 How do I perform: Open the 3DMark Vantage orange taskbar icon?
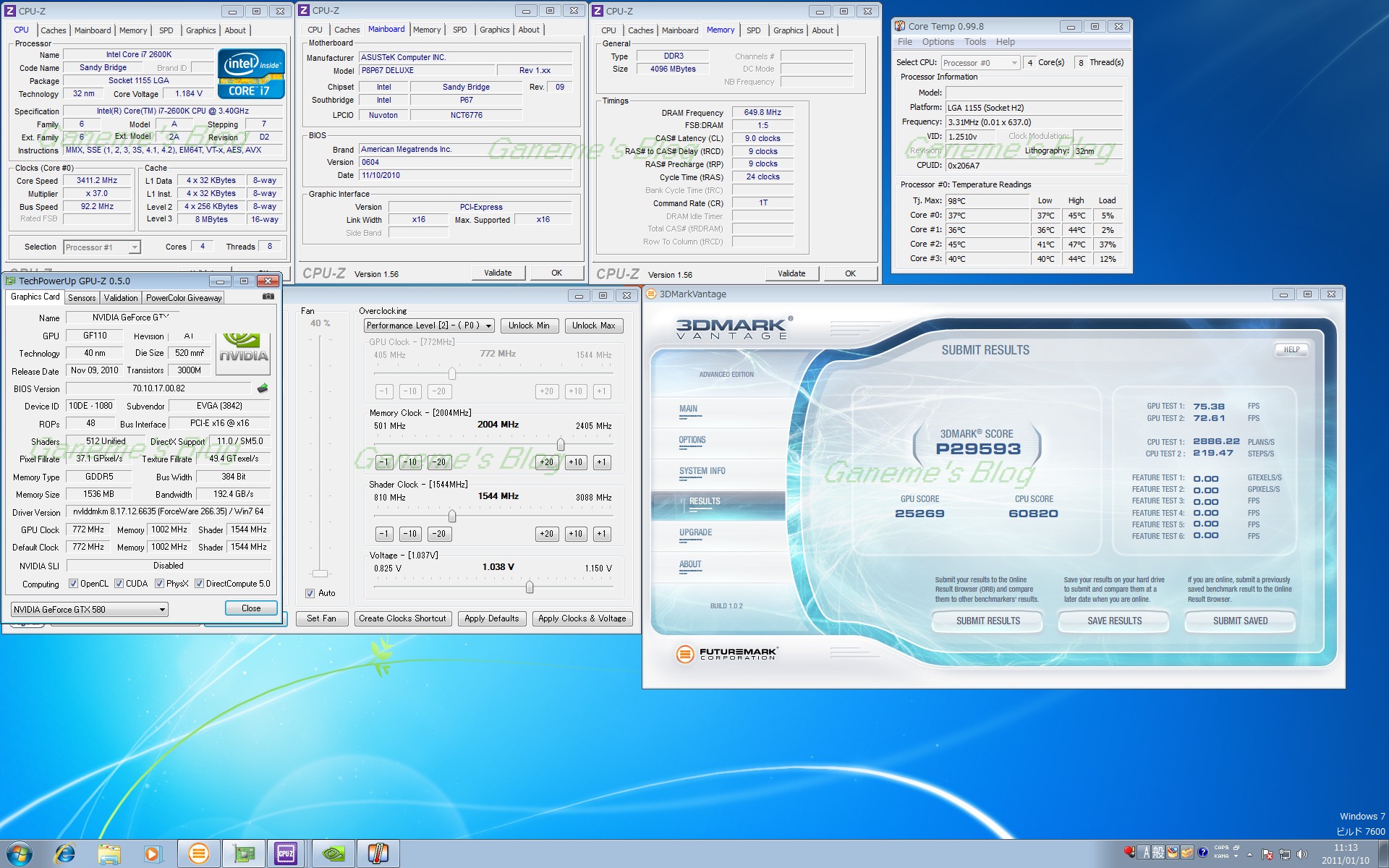[198, 854]
